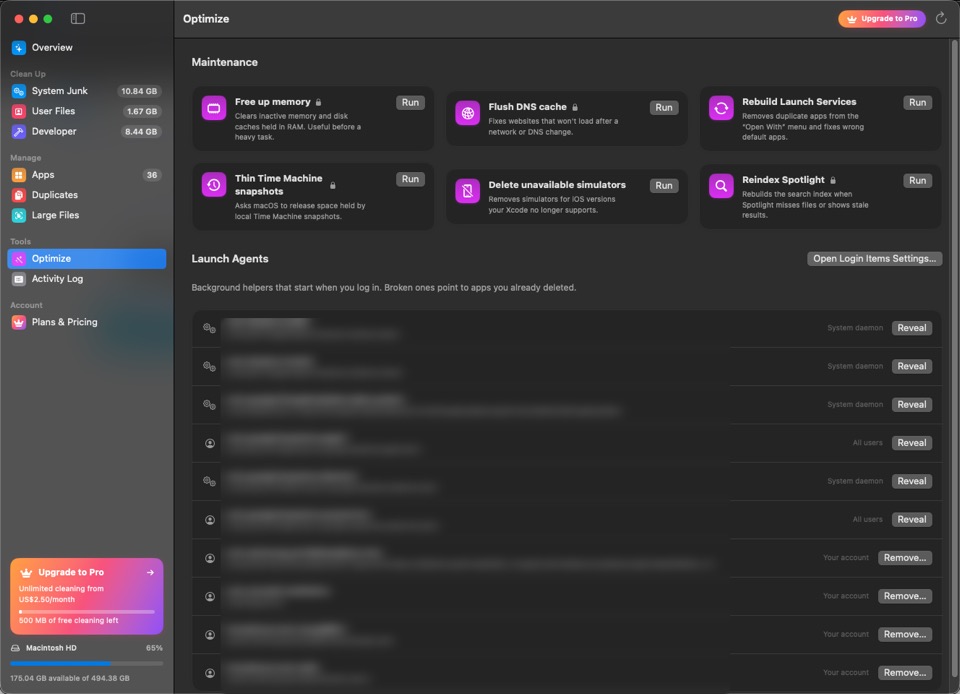Click Remove for the last Your account agent
This screenshot has width=960, height=694.
[905, 673]
